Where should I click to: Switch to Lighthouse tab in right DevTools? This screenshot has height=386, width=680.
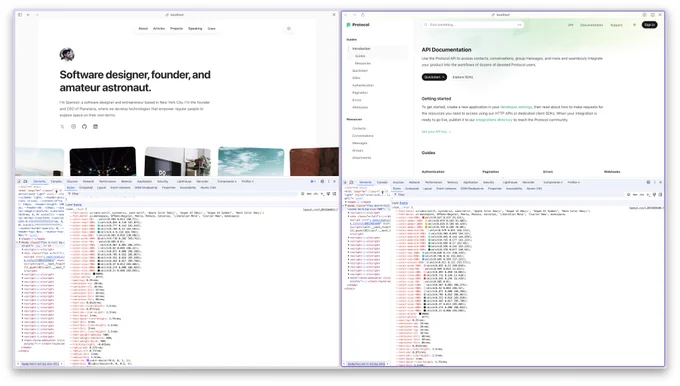click(x=510, y=182)
